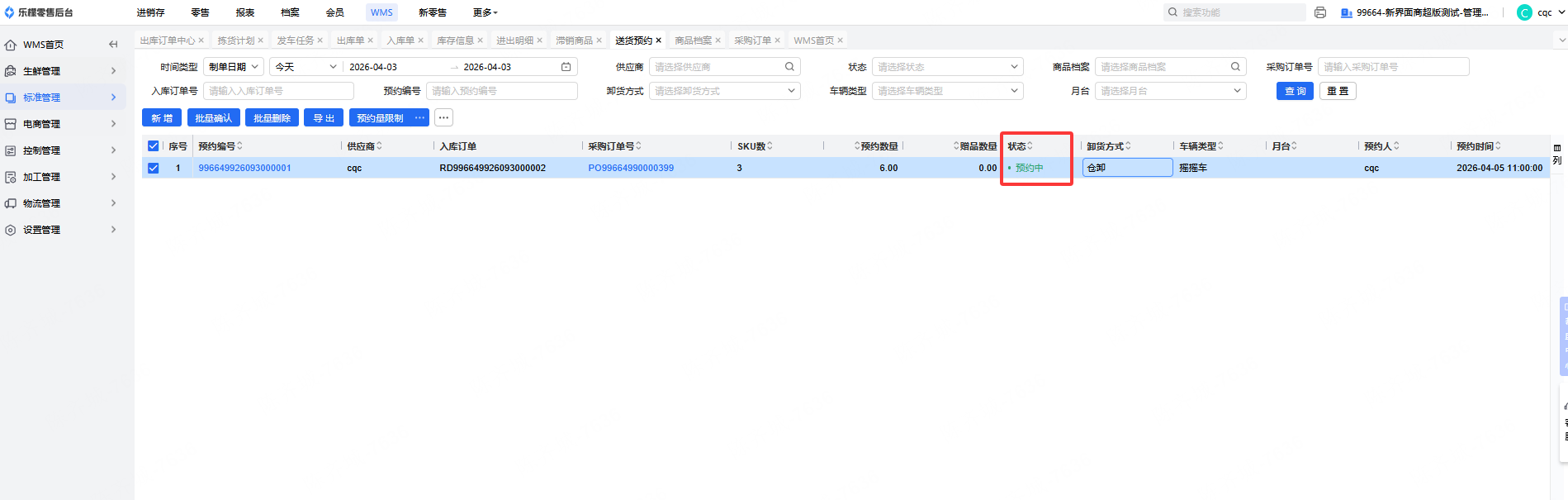Open the 报表 top menu
This screenshot has height=500, width=1568.
point(245,12)
